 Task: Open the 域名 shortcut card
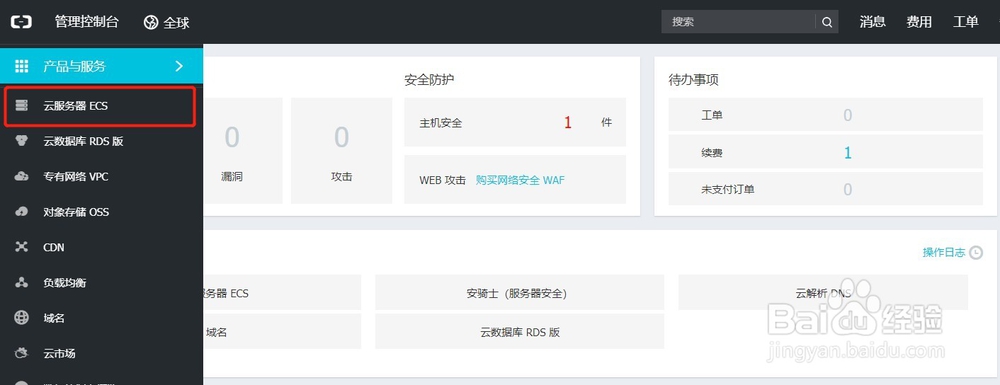click(x=282, y=331)
